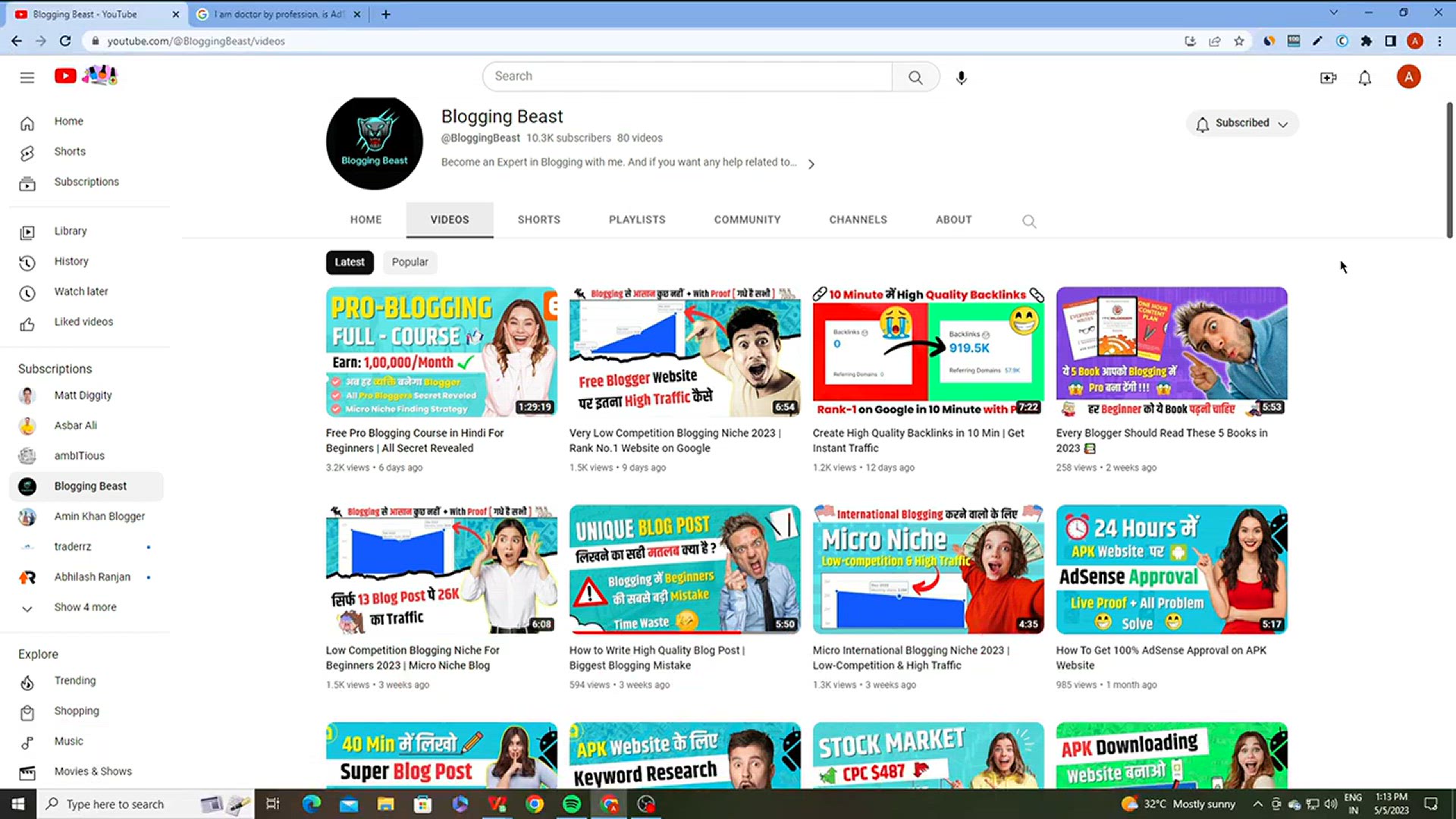
Task: Click the search magnifier button
Action: [915, 77]
